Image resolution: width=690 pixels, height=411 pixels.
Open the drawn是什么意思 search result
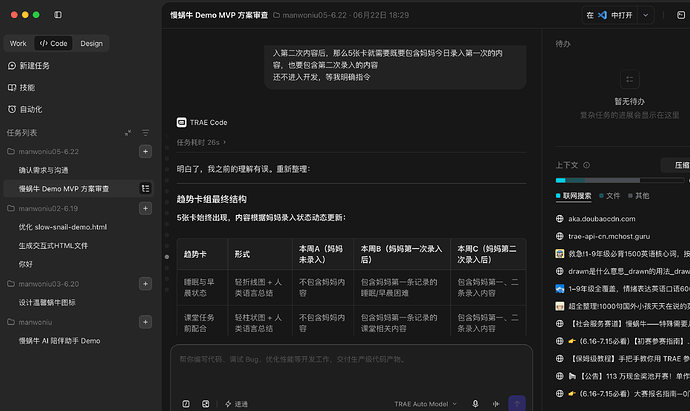[623, 272]
